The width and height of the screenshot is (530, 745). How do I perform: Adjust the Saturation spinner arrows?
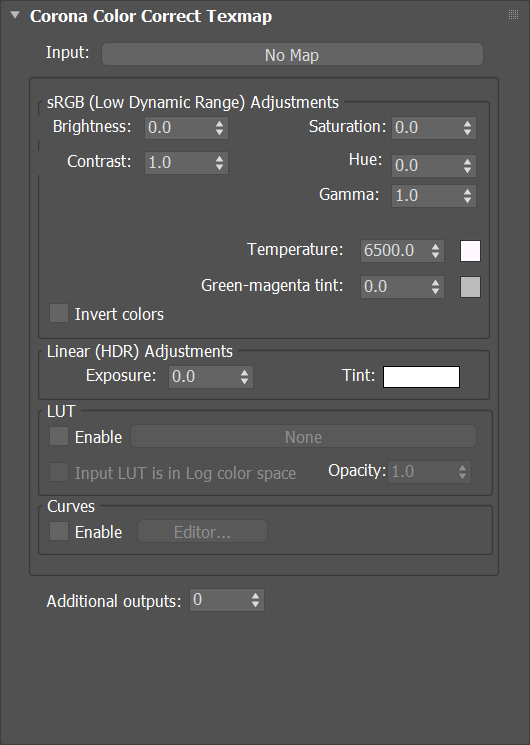[x=468, y=128]
